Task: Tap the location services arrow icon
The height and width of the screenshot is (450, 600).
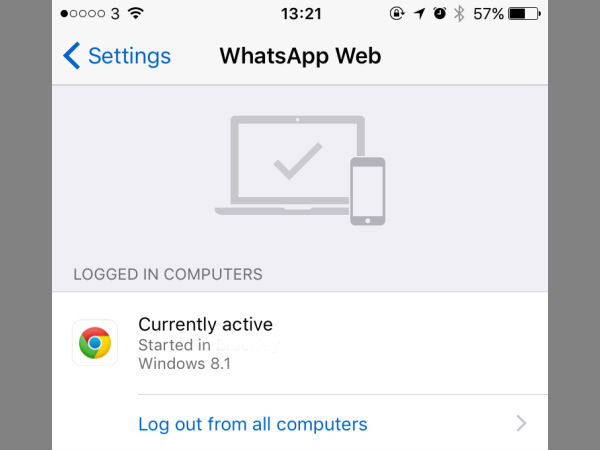Action: (420, 14)
